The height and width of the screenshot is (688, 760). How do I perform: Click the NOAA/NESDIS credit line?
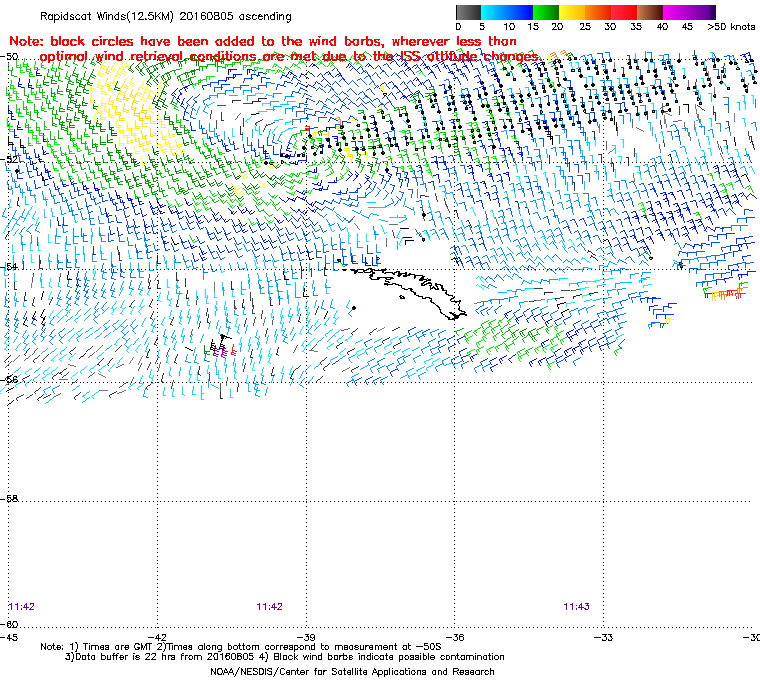pos(352,672)
